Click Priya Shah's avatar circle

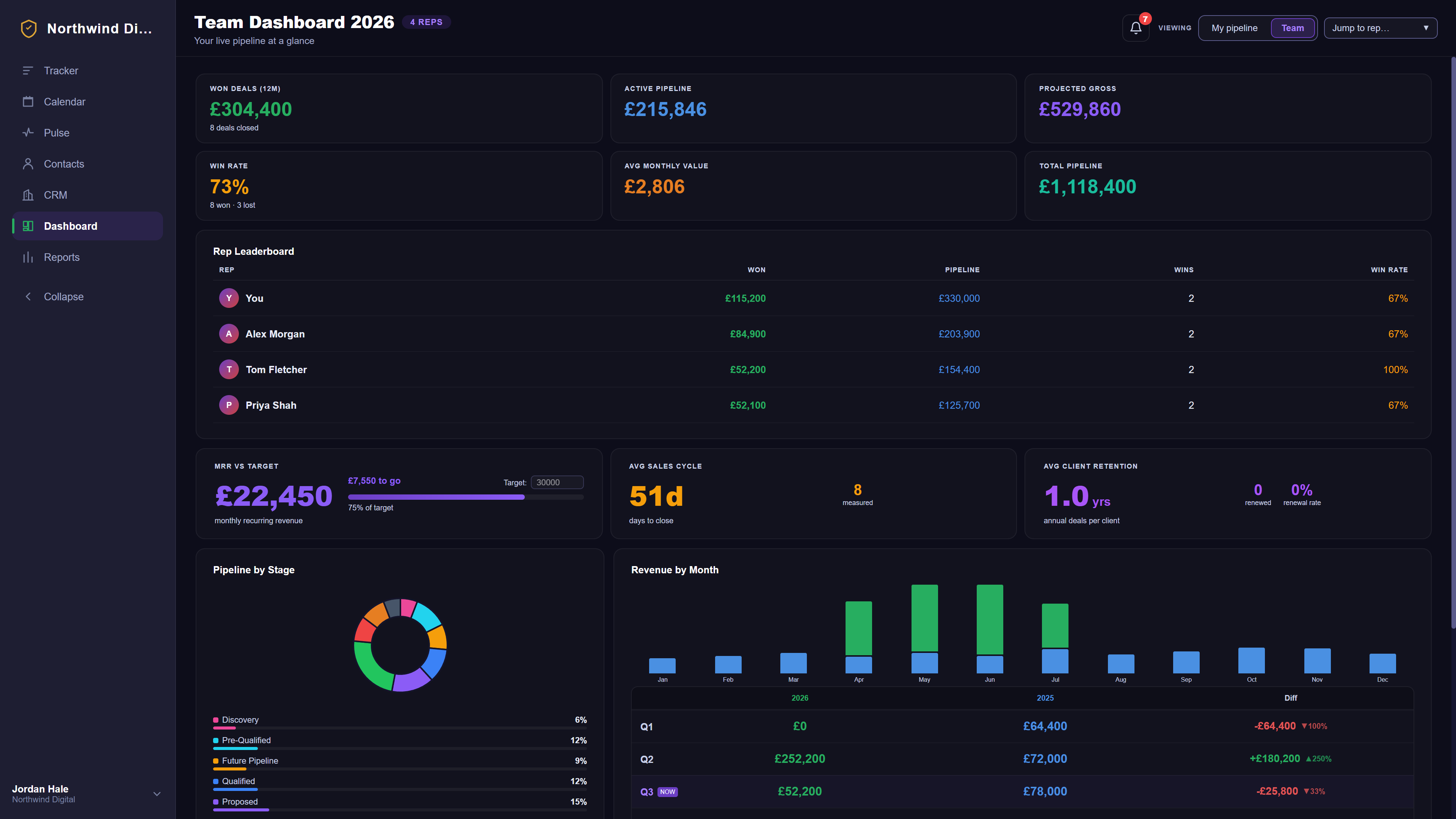click(x=229, y=405)
